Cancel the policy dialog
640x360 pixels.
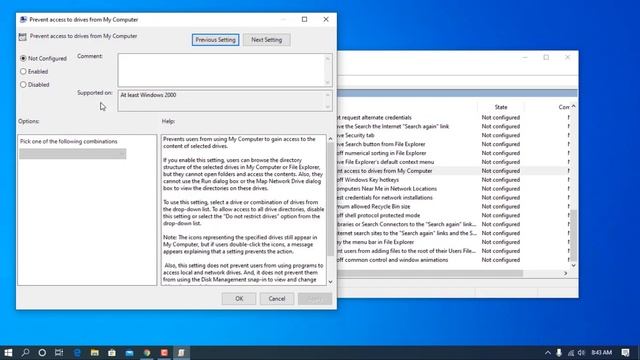277,299
